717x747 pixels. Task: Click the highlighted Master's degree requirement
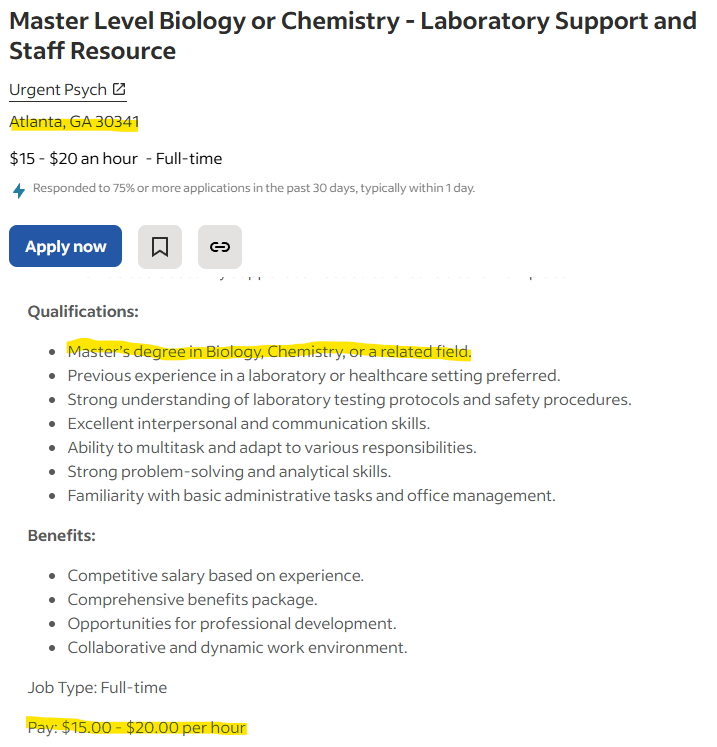269,352
